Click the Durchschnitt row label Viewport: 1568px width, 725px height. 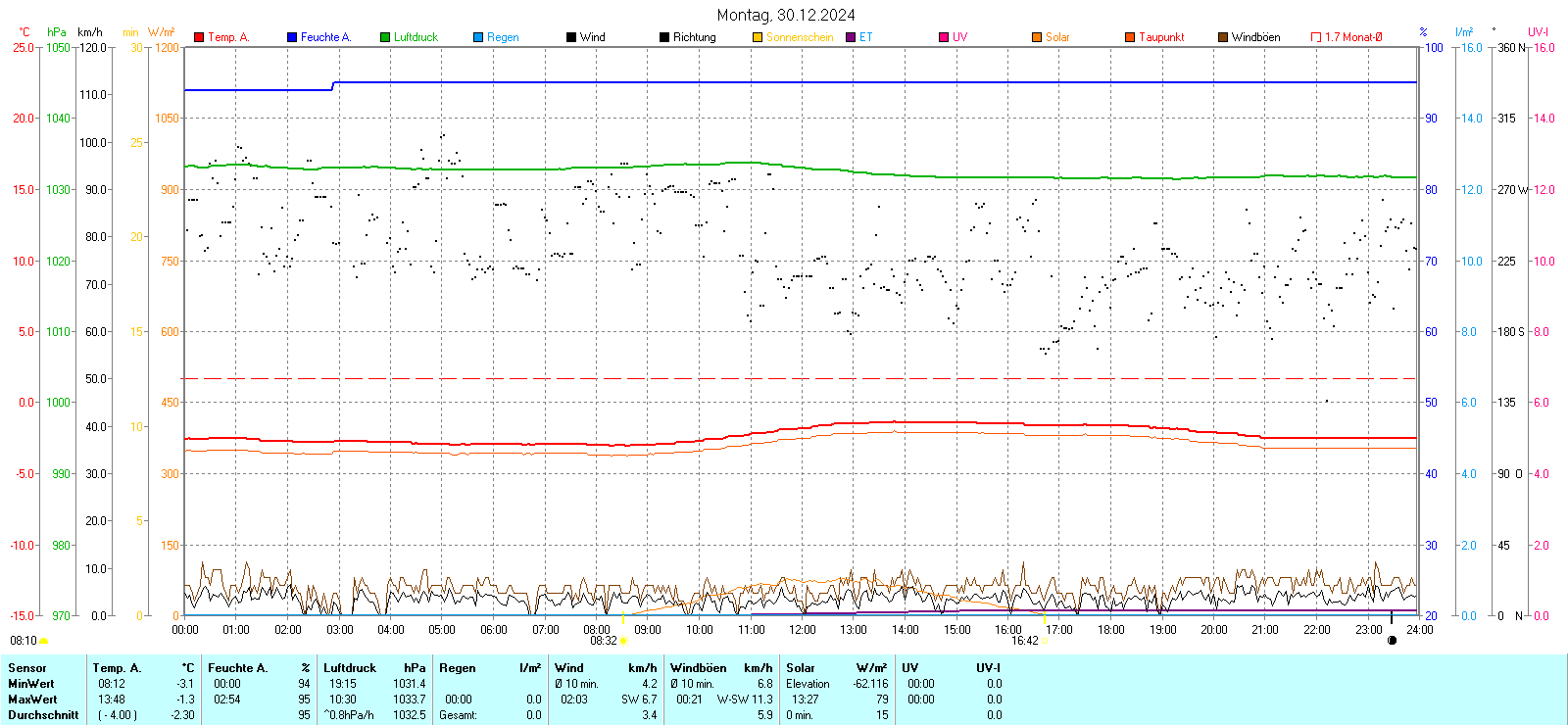pos(43,715)
